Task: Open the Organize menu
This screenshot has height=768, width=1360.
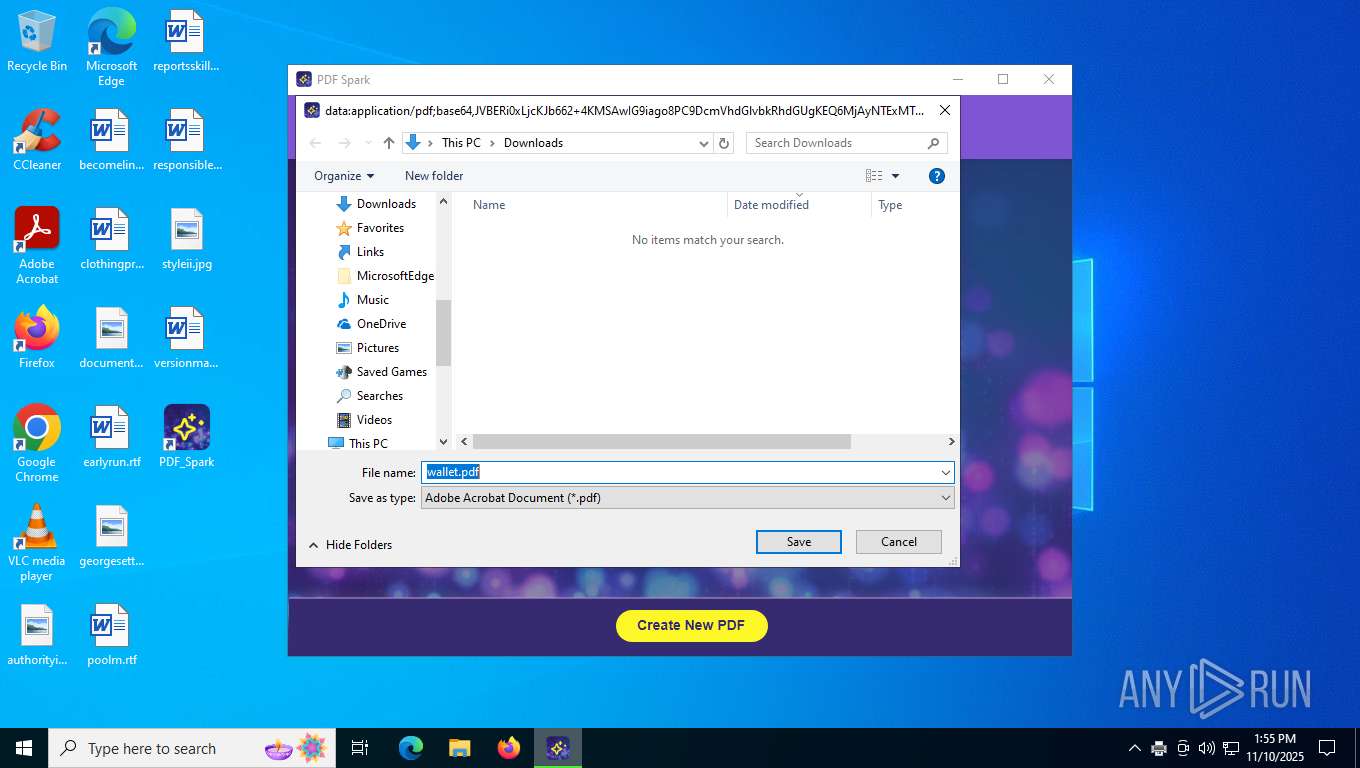Action: tap(344, 176)
